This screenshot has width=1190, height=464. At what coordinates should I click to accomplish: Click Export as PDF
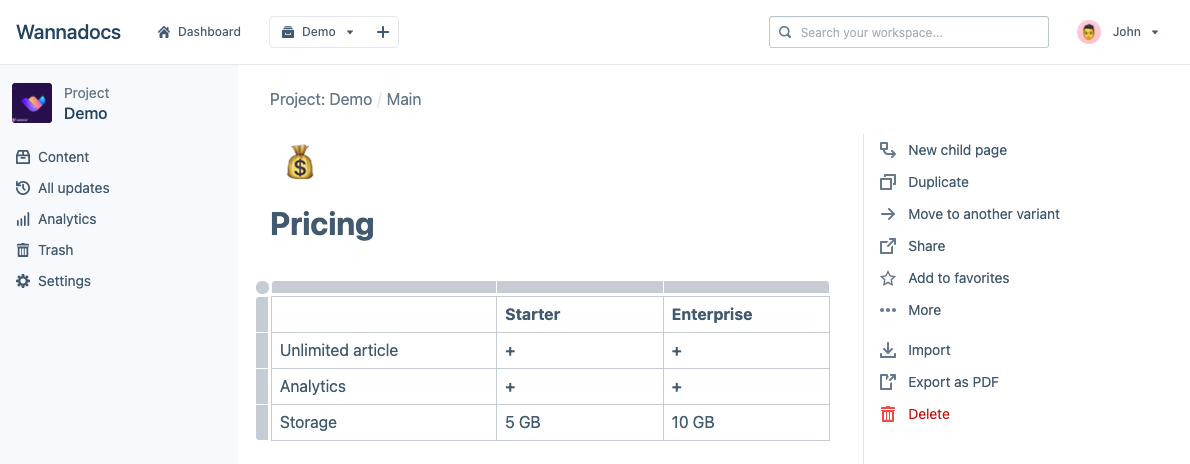point(953,382)
